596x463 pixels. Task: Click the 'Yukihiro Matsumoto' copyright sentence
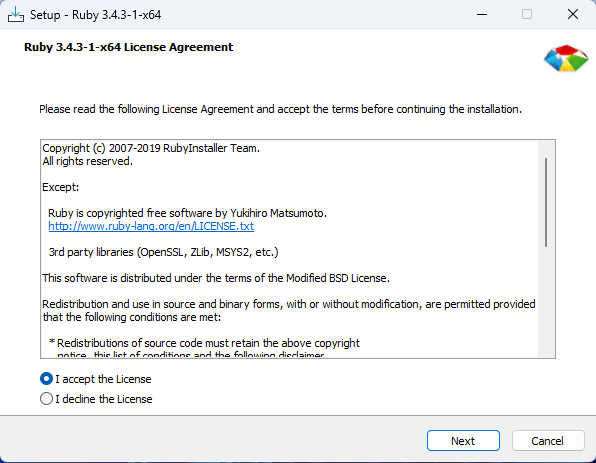(x=187, y=213)
